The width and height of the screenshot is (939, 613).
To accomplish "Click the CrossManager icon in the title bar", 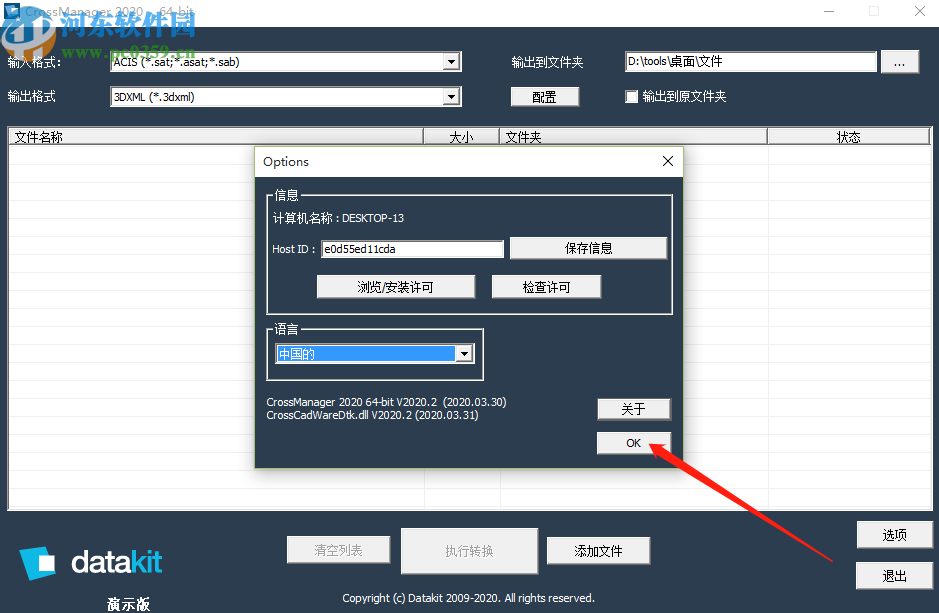I will point(13,11).
